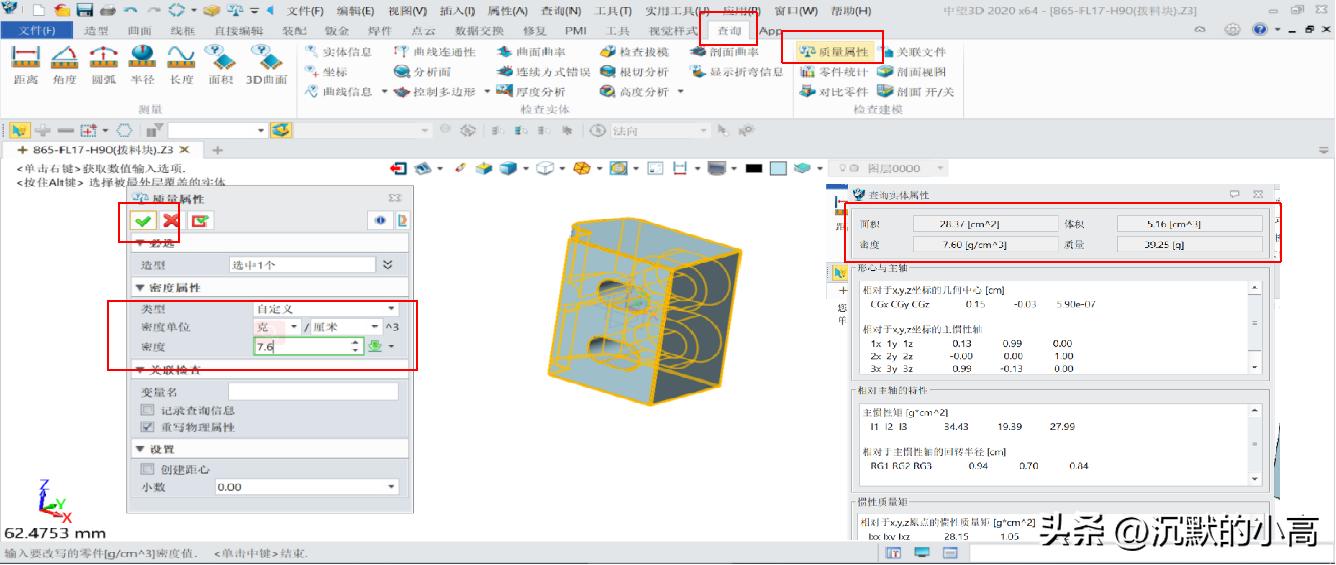
Task: Open the 视图(V) menu
Action: (406, 11)
